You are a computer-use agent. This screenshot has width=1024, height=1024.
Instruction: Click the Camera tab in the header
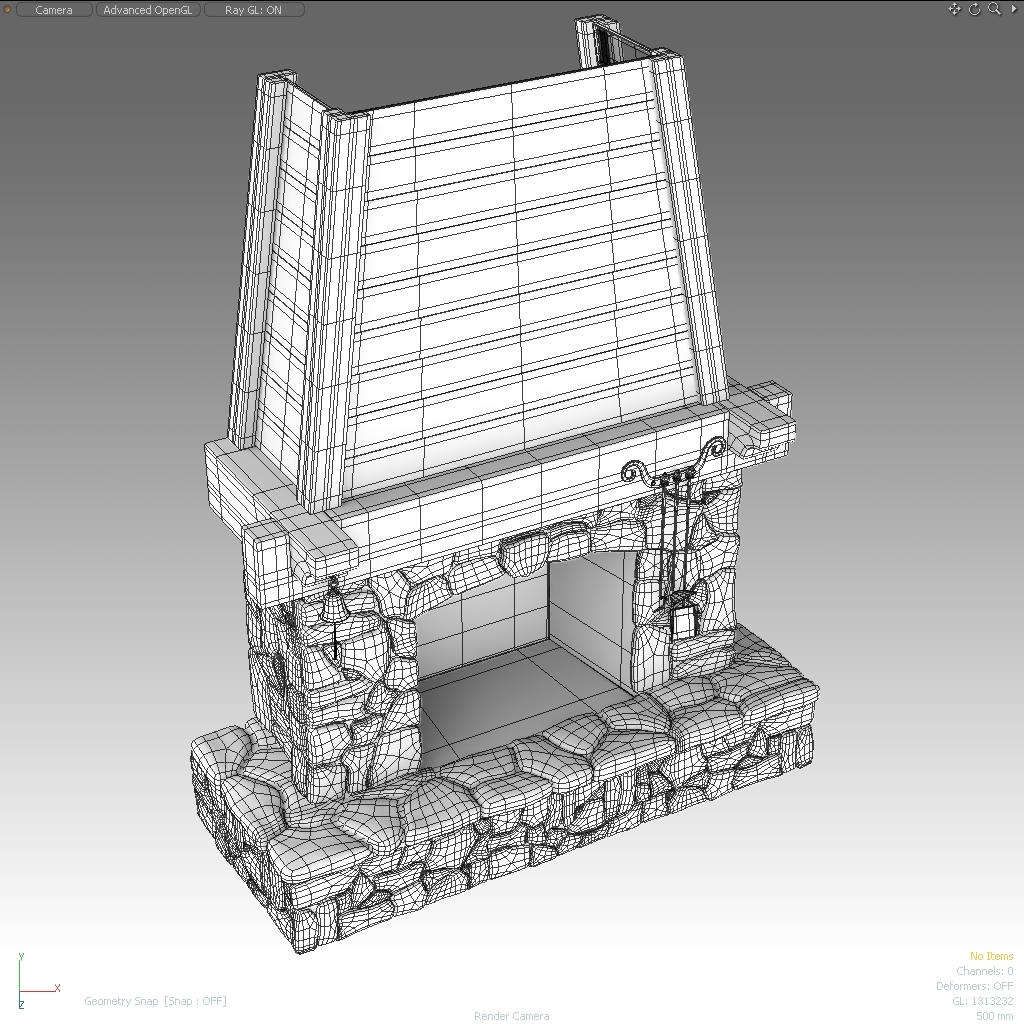[54, 9]
